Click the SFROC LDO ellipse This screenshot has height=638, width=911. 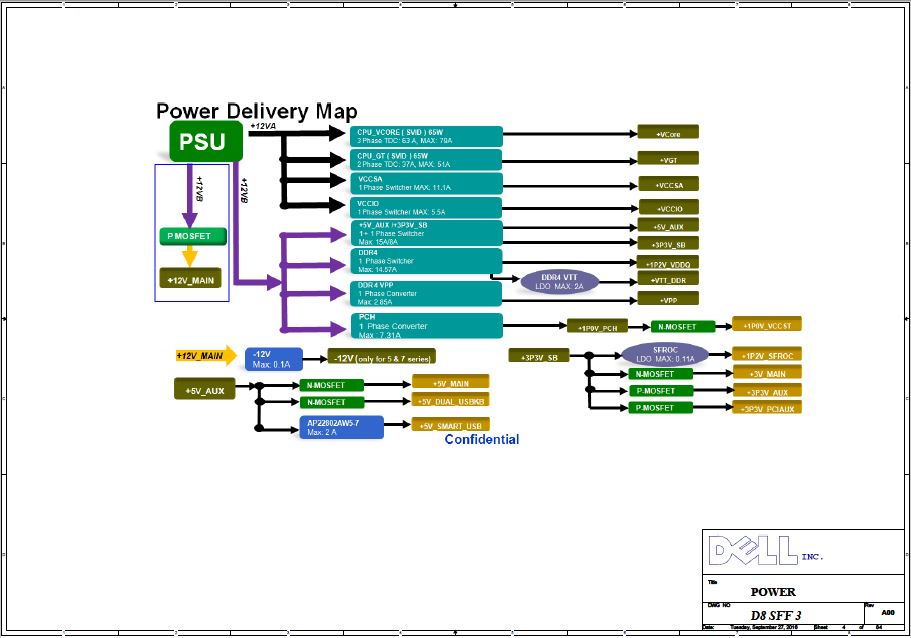click(665, 354)
